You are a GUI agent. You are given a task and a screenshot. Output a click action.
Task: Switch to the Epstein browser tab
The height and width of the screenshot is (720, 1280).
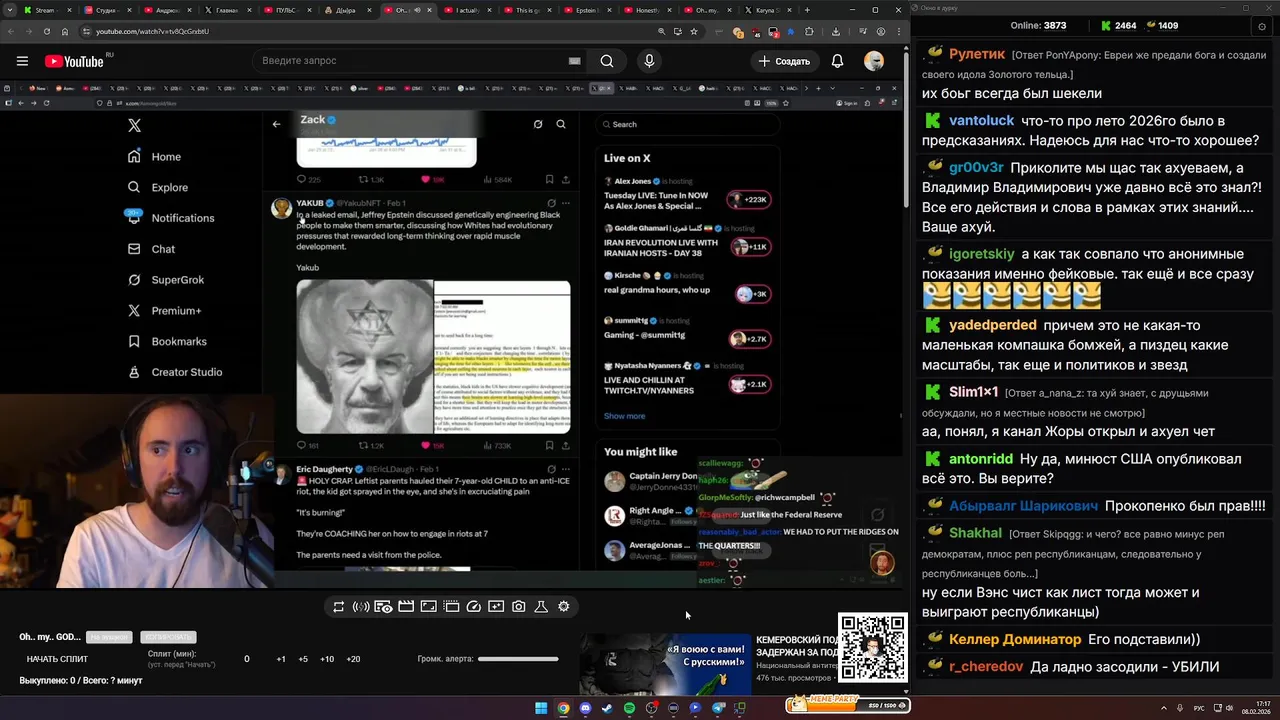coord(588,10)
